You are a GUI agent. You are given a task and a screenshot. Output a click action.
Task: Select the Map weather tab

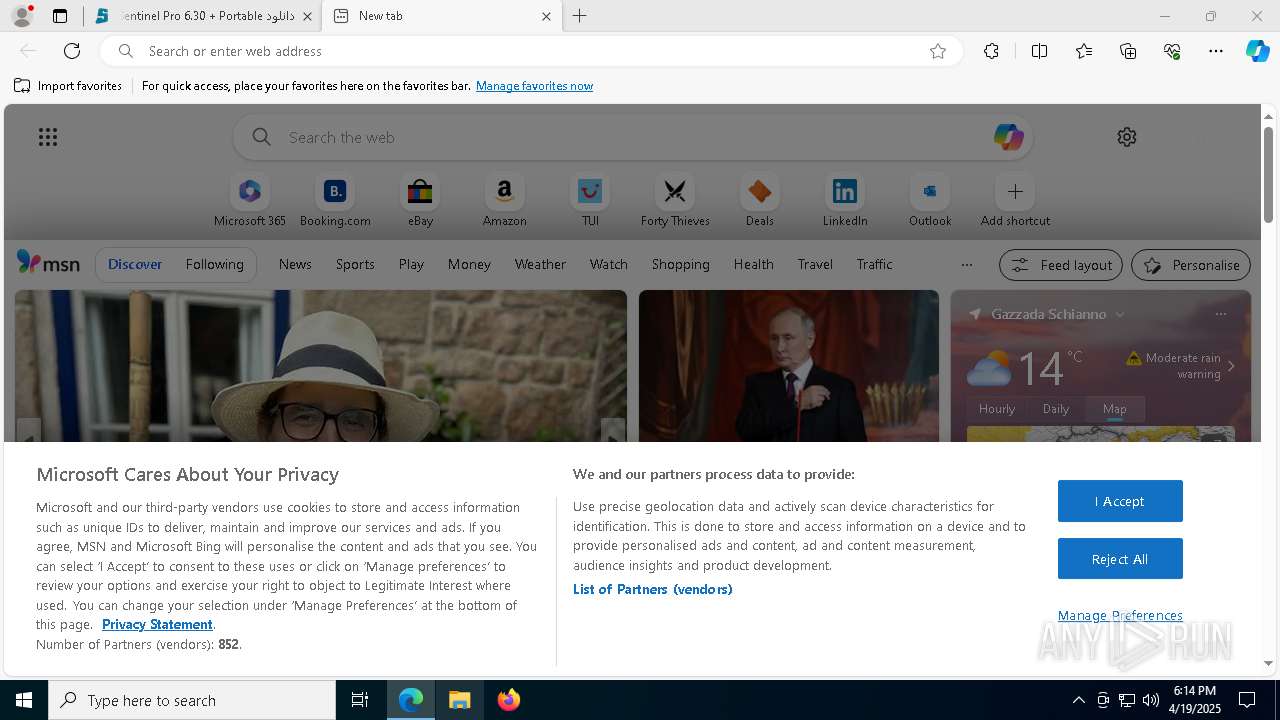point(1115,408)
